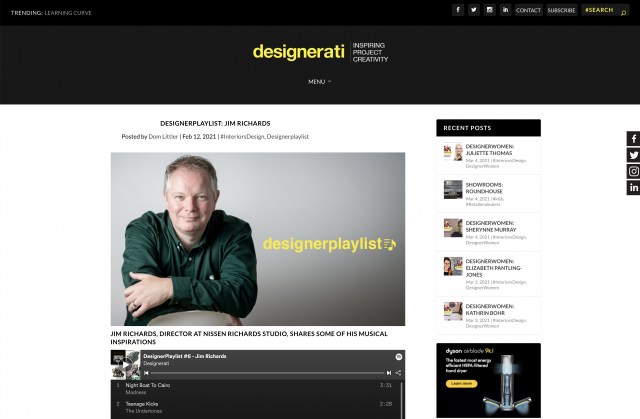Click the search magnifier icon
Screen dimensions: 640x419
point(623,12)
